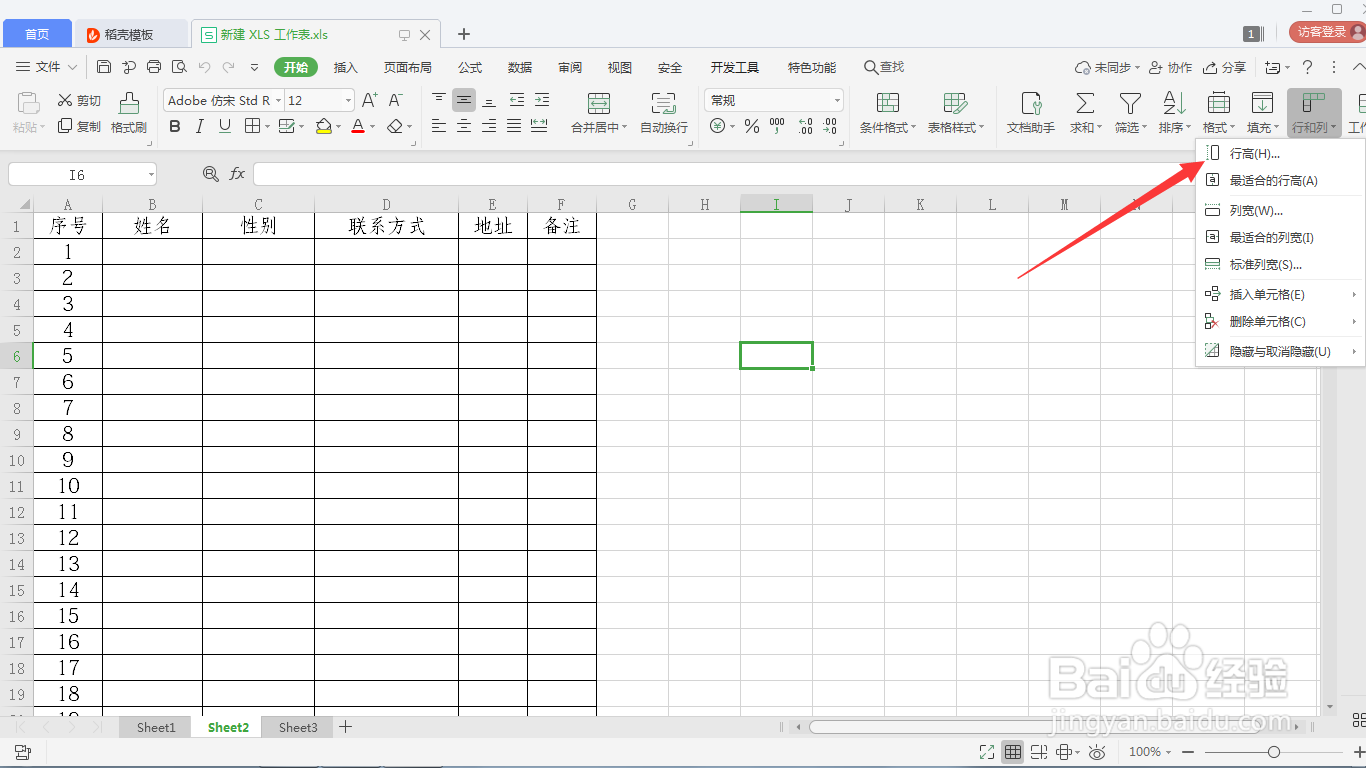Image resolution: width=1366 pixels, height=768 pixels.
Task: Click the Increase decimal places icon
Action: pyautogui.click(x=805, y=126)
